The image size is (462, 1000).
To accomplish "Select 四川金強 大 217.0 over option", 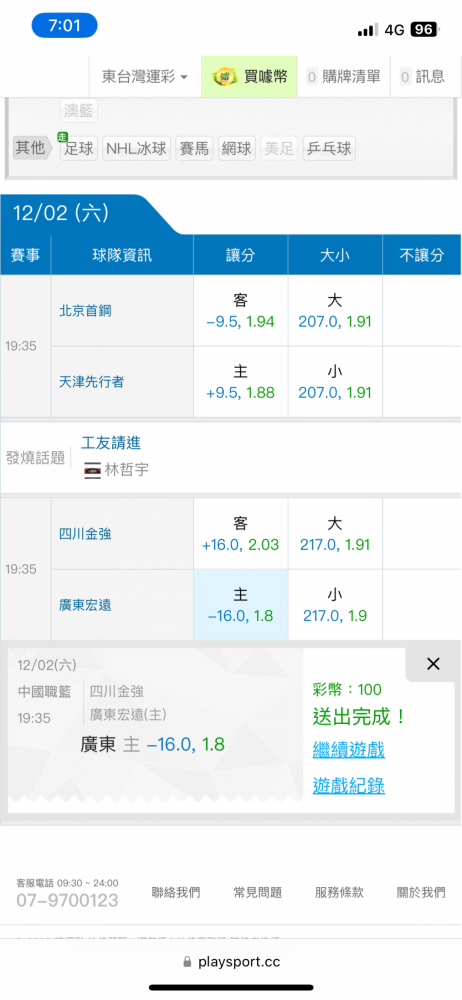I will pos(335,534).
